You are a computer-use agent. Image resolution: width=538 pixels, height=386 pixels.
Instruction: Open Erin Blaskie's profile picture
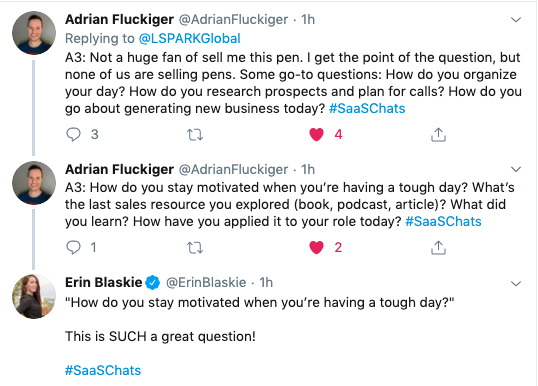(34, 296)
